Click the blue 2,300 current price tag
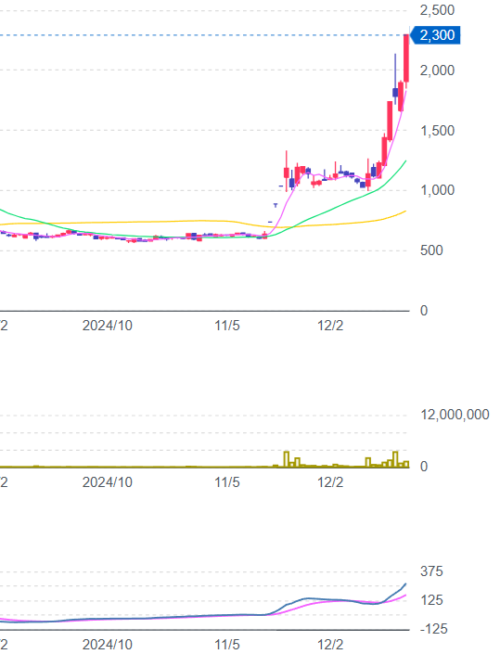500x654 pixels. click(x=435, y=35)
